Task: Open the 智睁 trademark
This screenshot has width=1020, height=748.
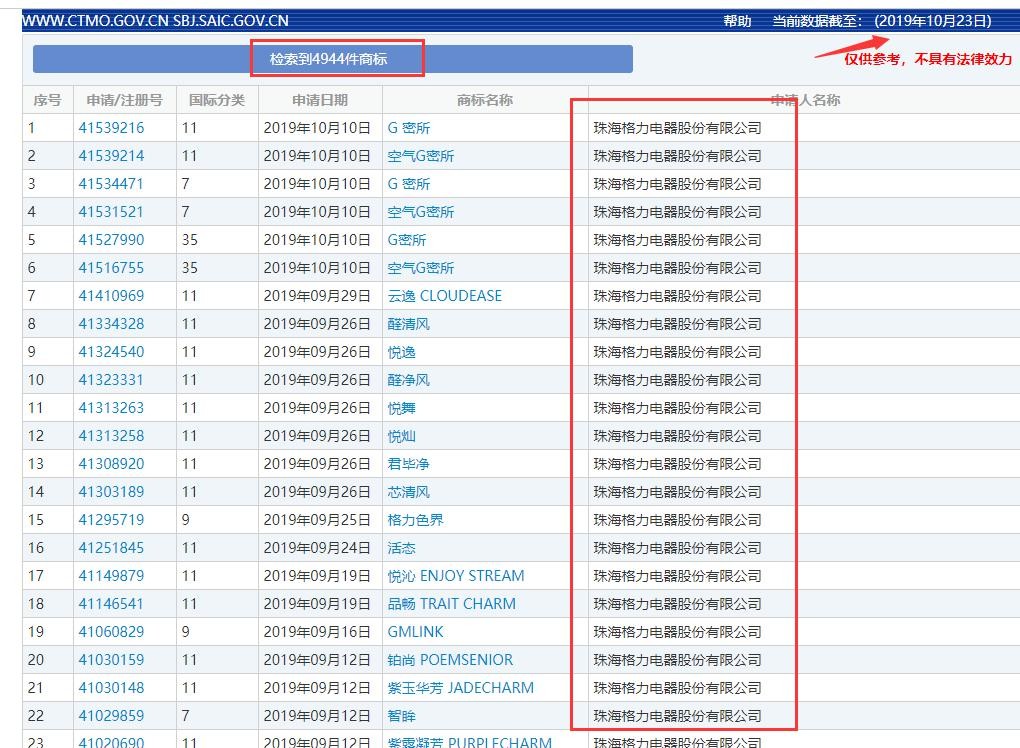Action: tap(401, 715)
